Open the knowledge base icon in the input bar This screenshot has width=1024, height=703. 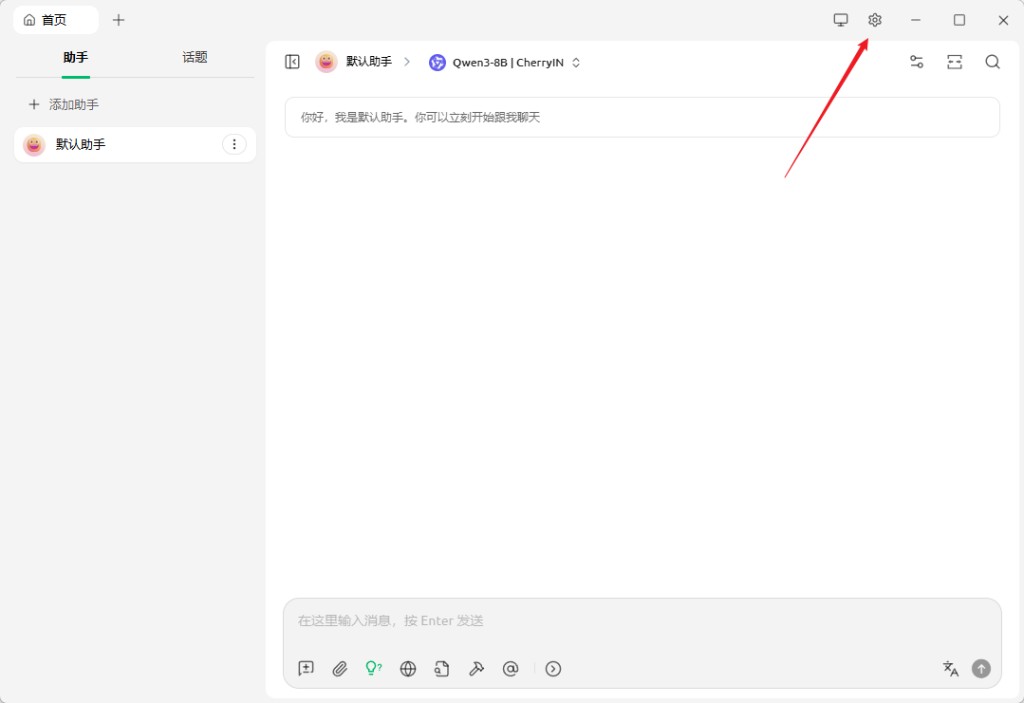[x=442, y=668]
